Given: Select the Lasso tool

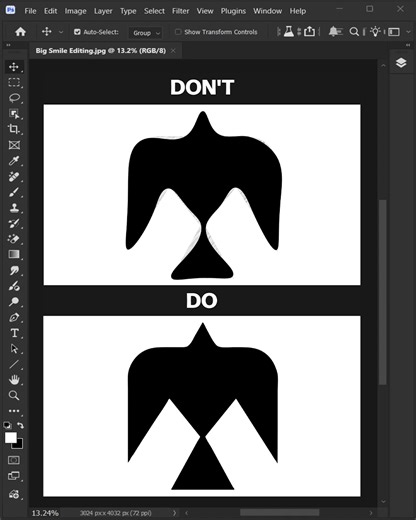Looking at the screenshot, I should click(x=14, y=98).
